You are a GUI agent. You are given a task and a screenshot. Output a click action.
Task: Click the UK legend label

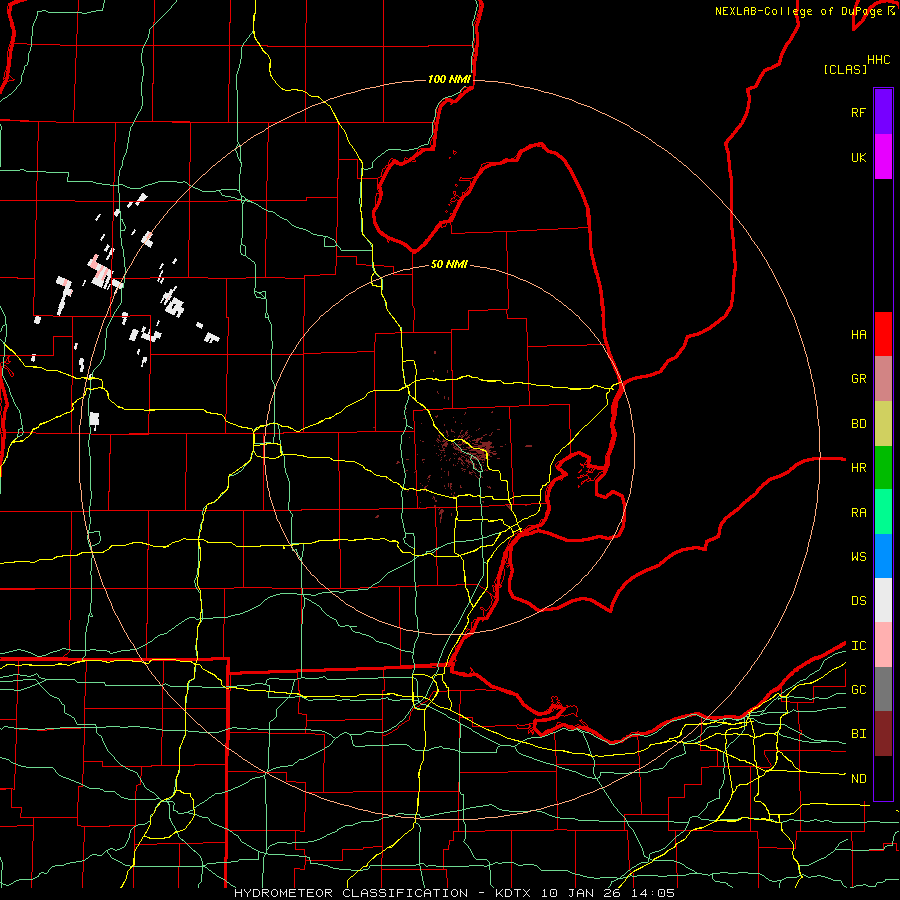pyautogui.click(x=858, y=157)
